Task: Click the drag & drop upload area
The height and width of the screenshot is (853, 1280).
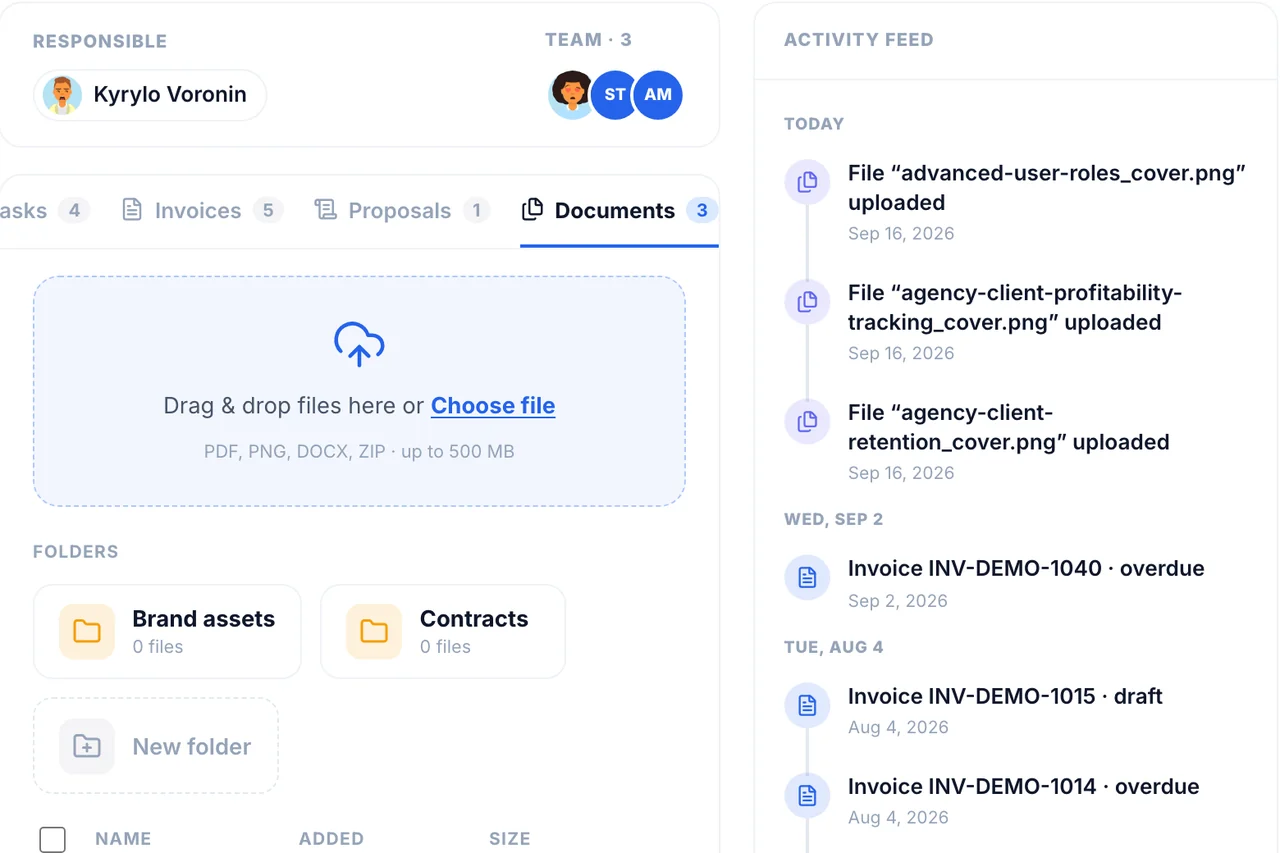Action: click(359, 391)
